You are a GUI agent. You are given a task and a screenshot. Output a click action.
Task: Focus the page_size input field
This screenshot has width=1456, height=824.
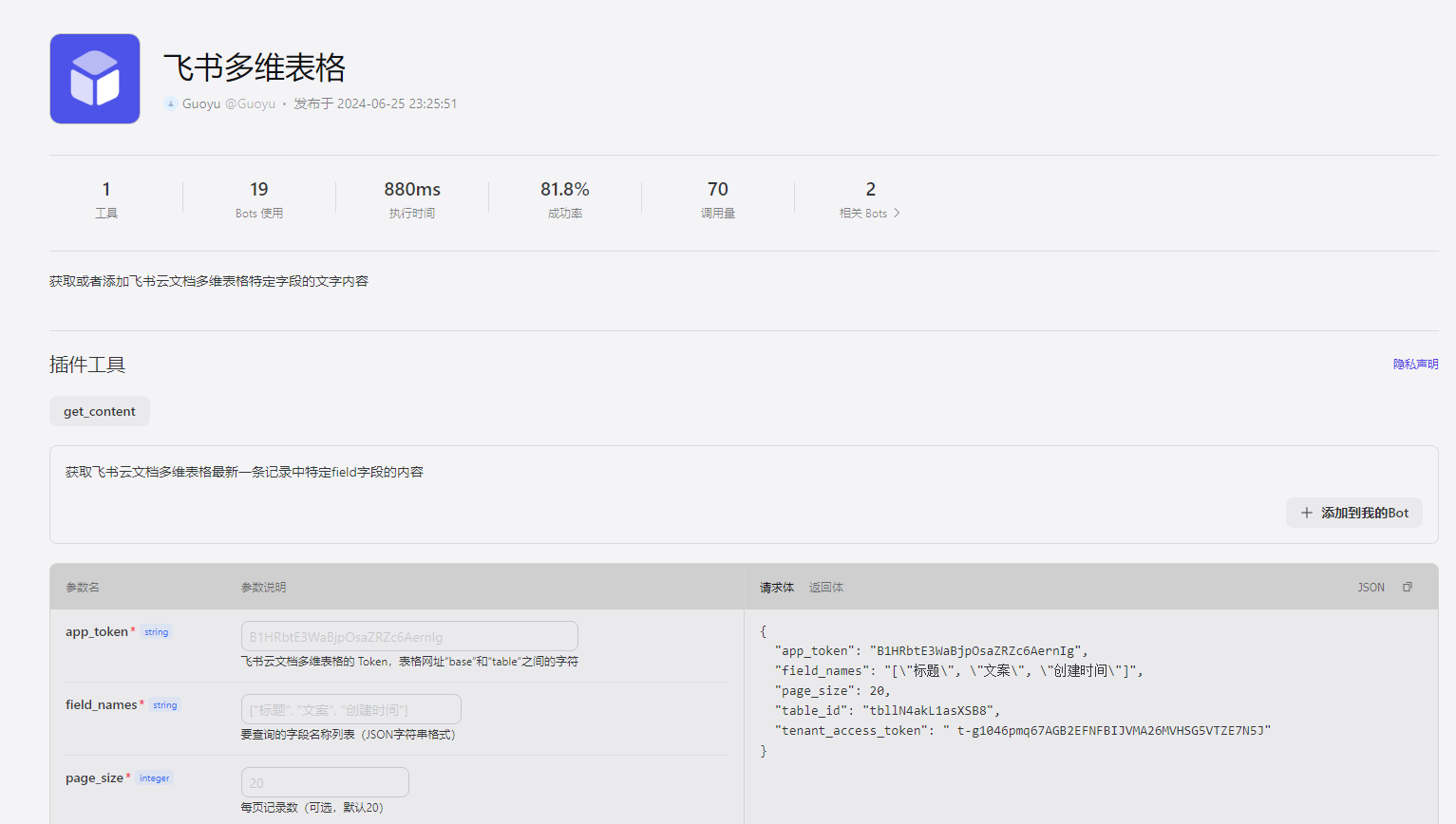pyautogui.click(x=325, y=782)
